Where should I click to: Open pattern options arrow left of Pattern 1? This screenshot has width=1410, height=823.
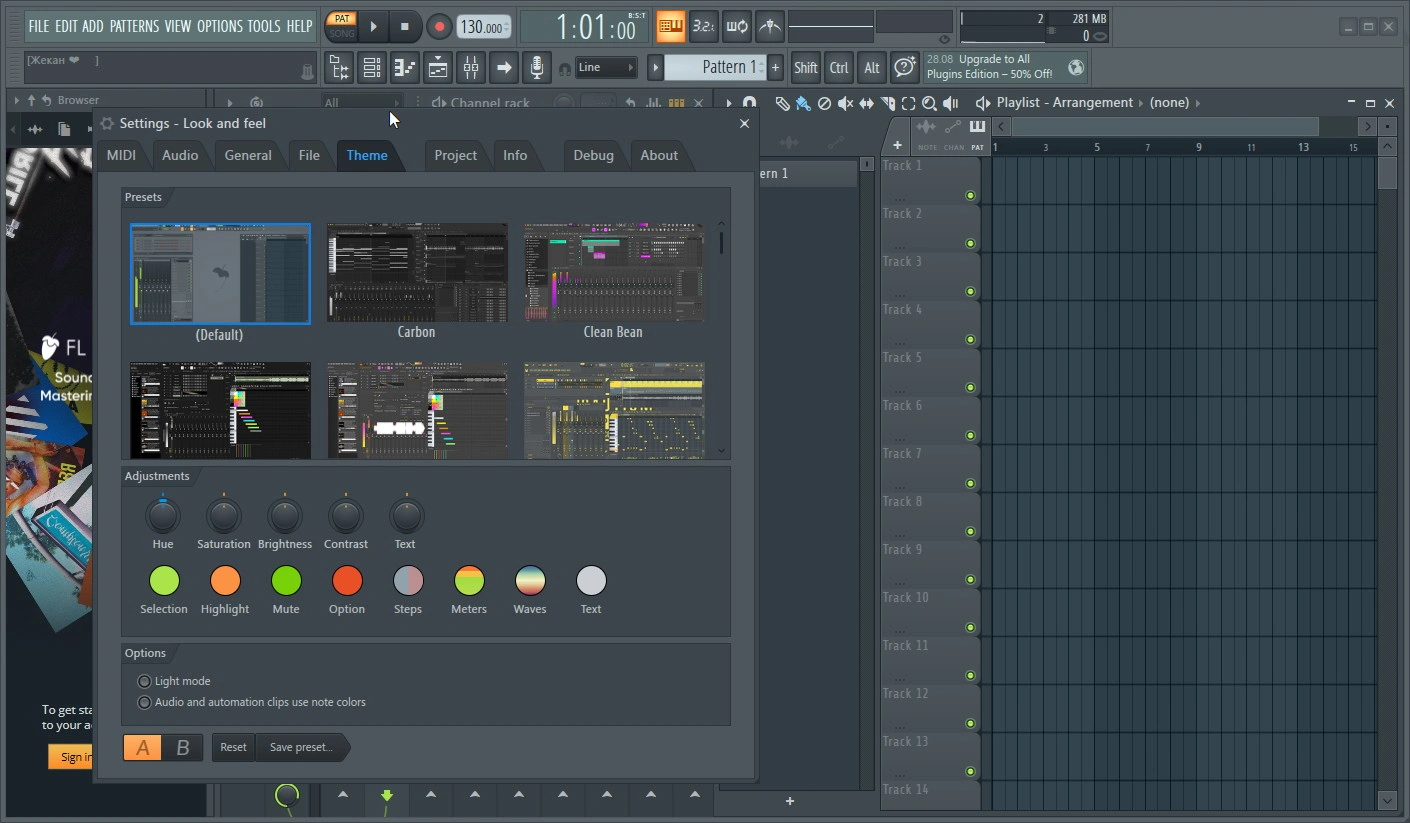(656, 67)
